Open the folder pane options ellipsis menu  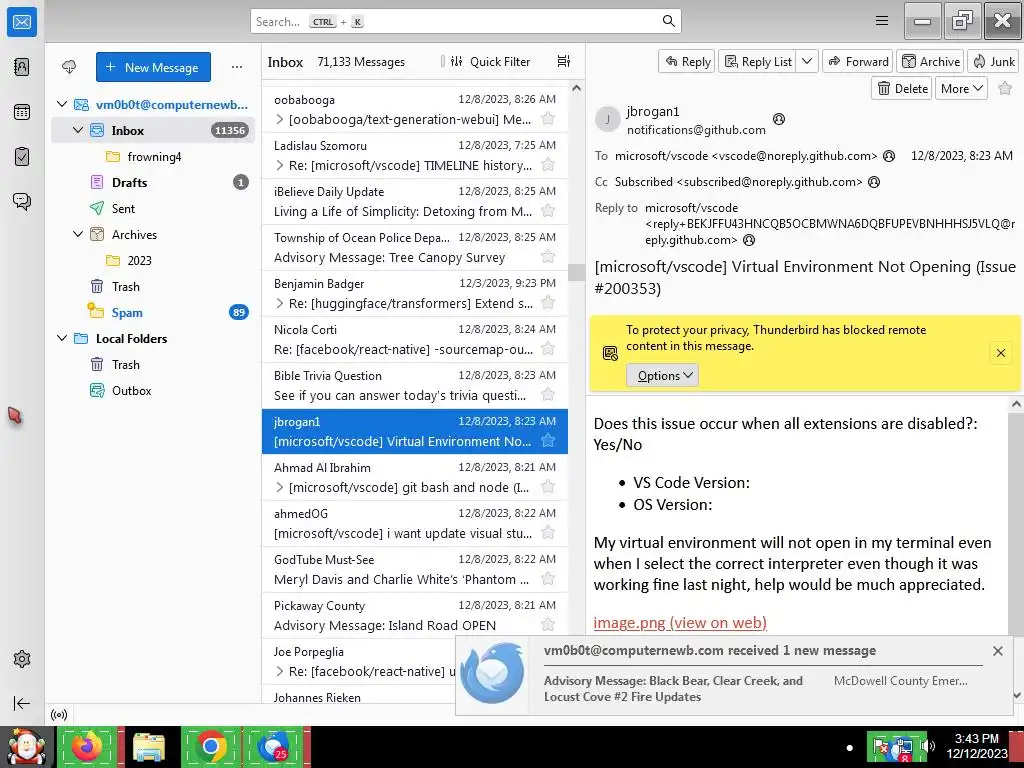[237, 67]
